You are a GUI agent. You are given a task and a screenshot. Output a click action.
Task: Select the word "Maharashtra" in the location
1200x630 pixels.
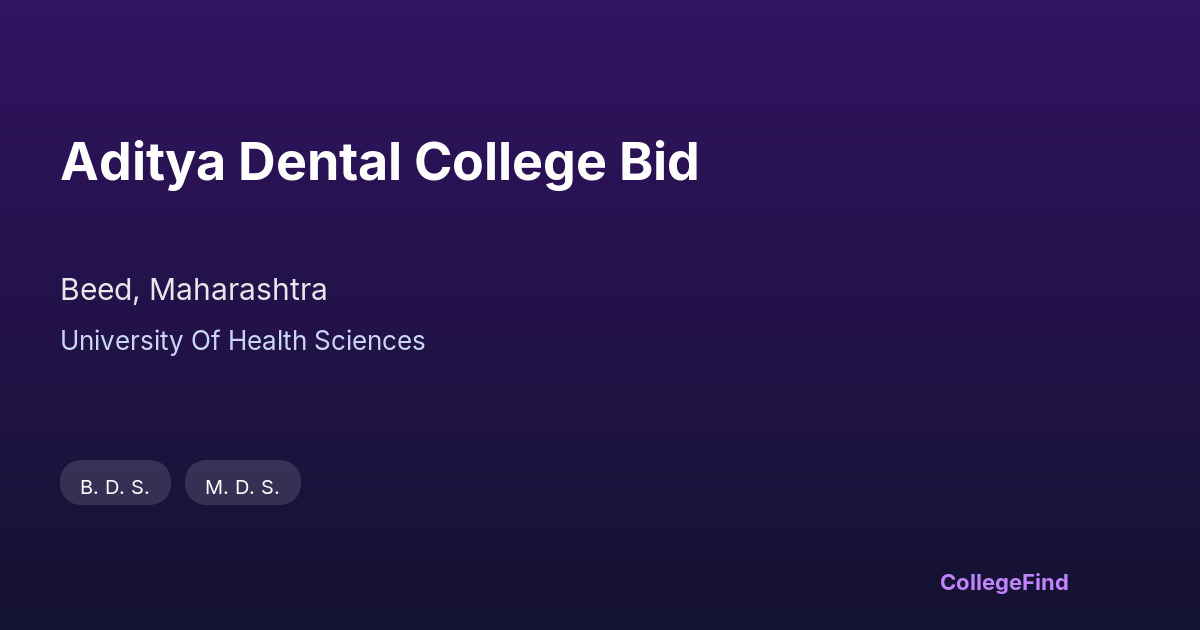click(x=238, y=290)
